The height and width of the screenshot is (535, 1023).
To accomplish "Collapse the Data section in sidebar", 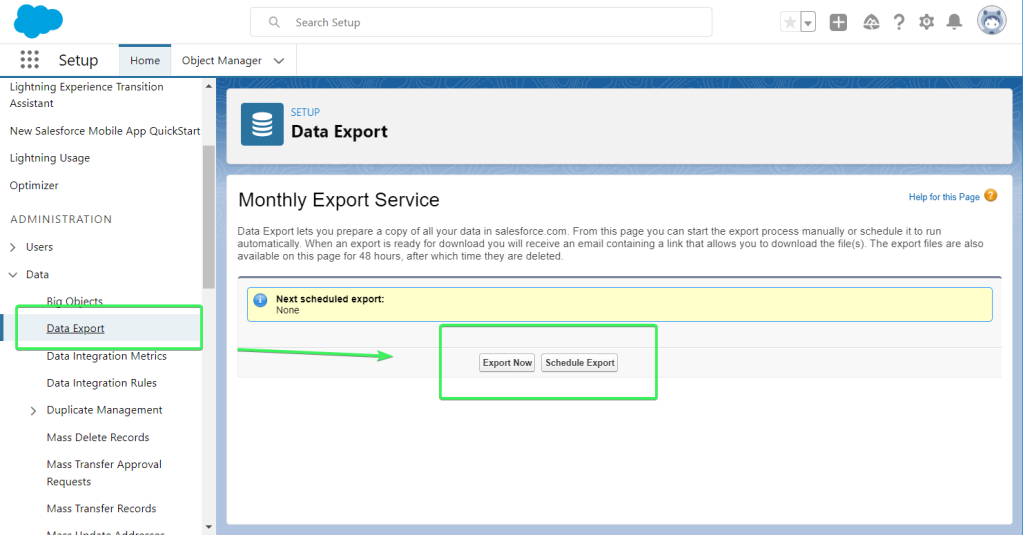I will (x=13, y=274).
